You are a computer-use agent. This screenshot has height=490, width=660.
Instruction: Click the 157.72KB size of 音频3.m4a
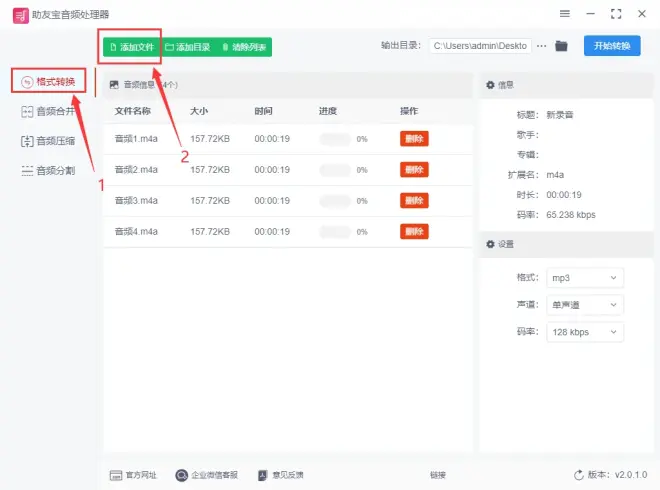pyautogui.click(x=210, y=201)
